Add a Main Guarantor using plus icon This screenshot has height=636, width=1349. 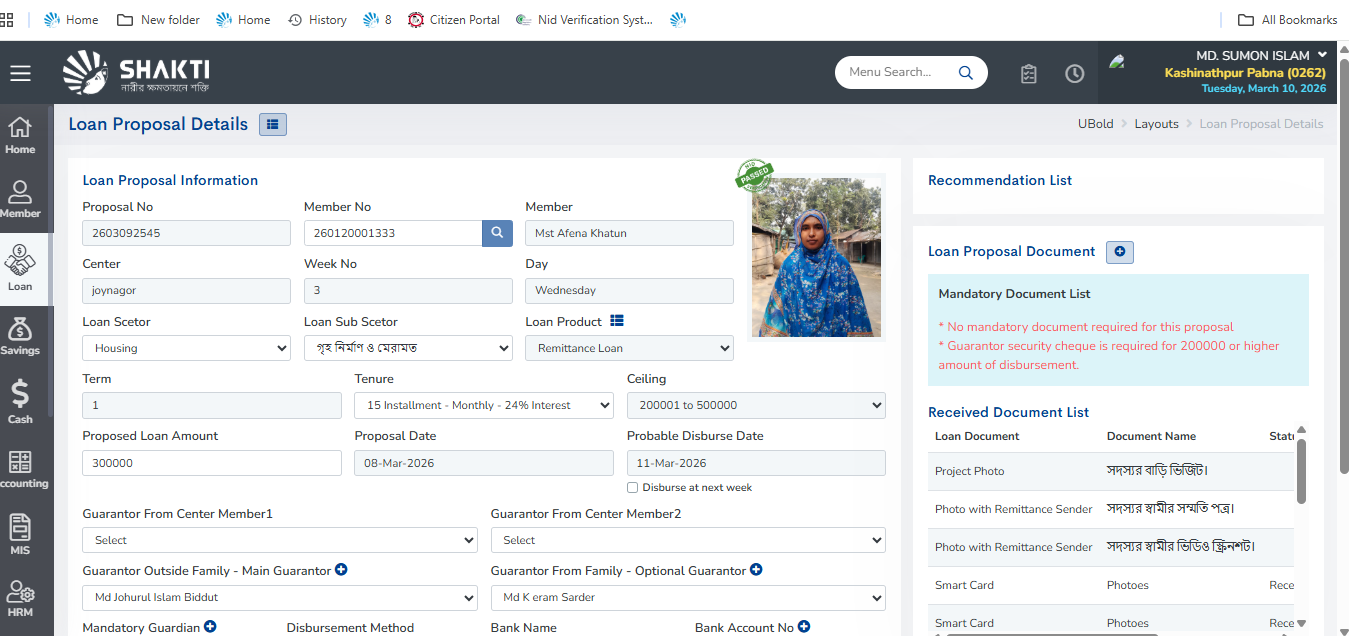(341, 570)
